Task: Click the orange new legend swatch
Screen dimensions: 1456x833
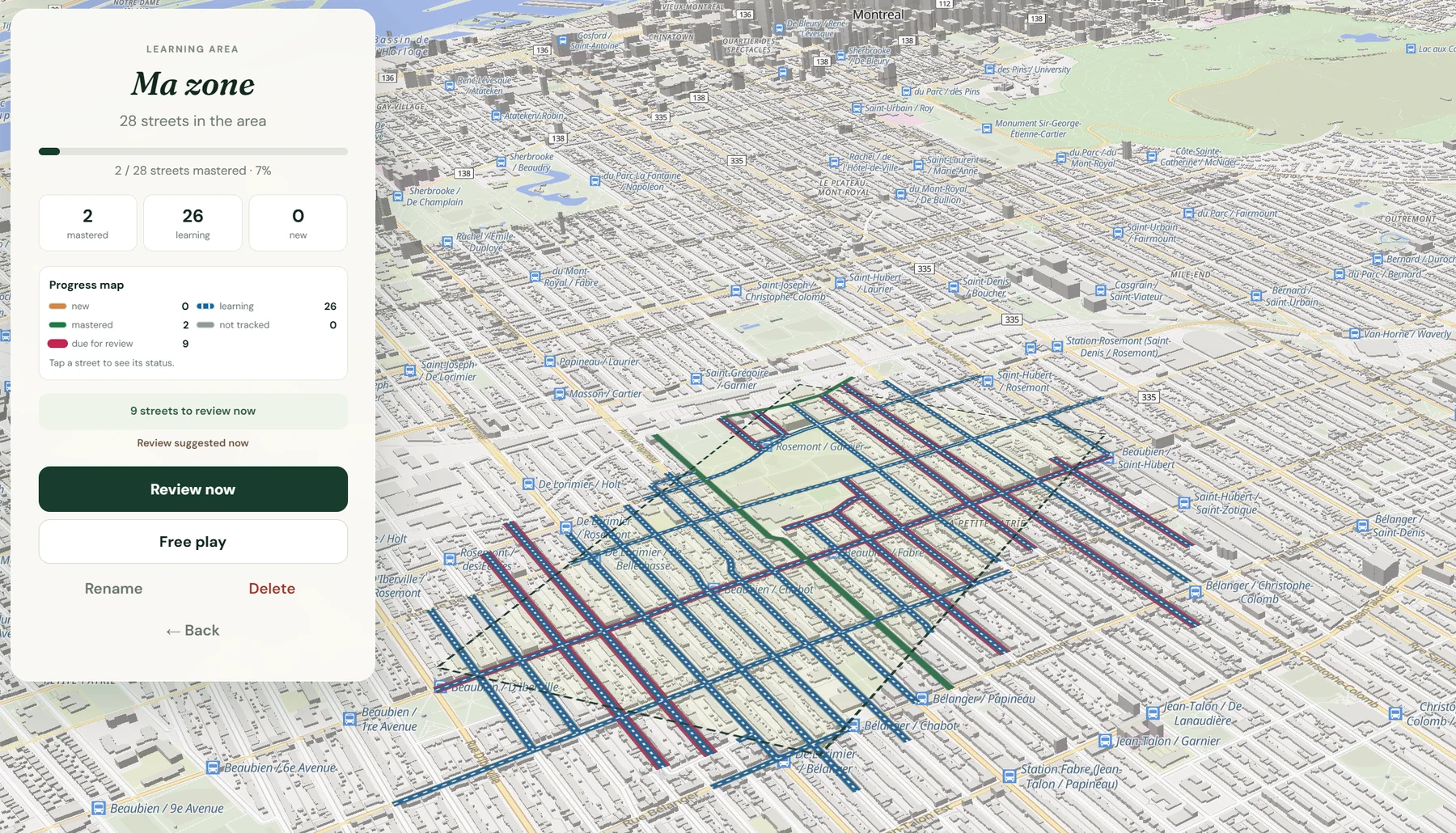Action: [57, 307]
